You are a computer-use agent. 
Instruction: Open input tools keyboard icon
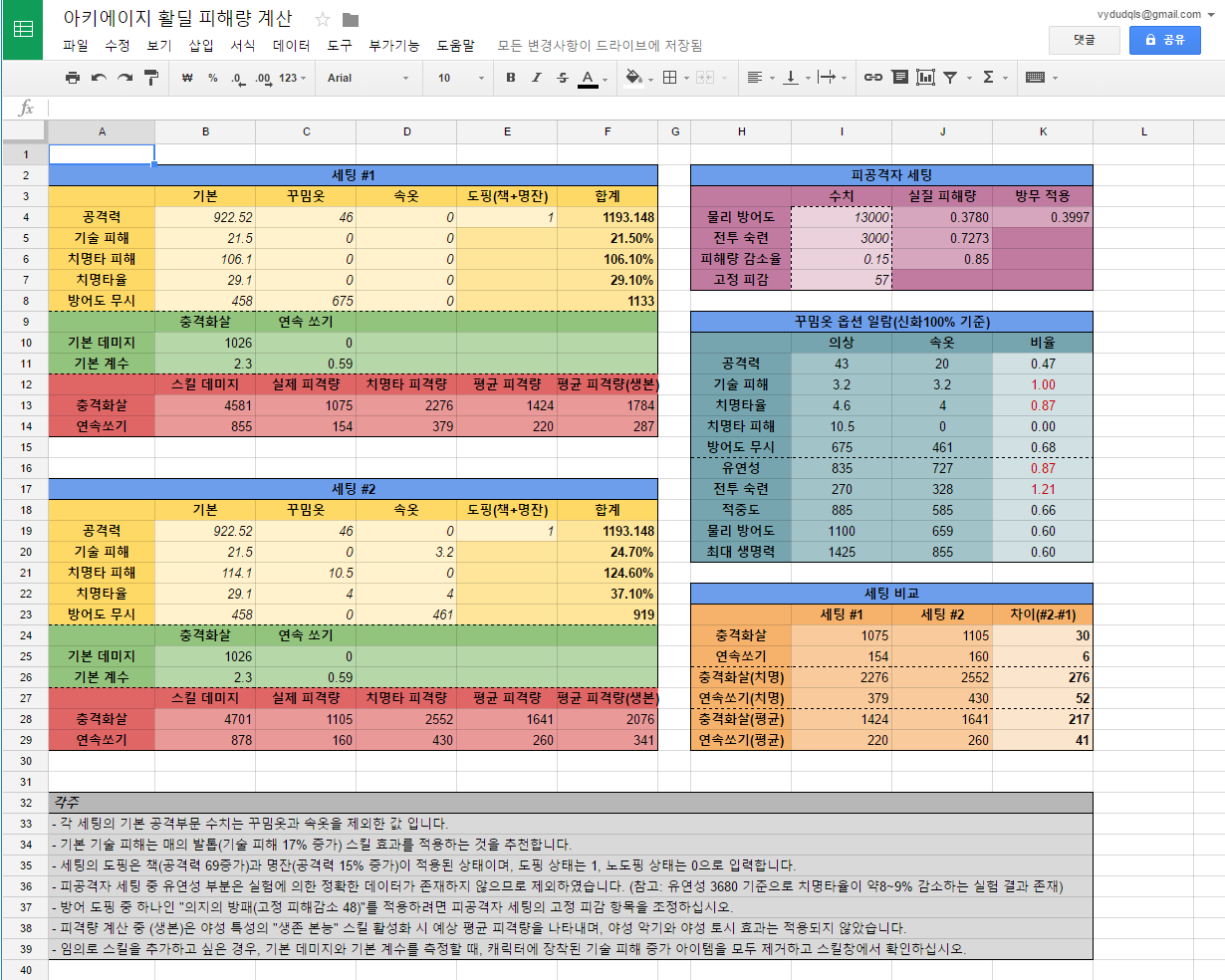pyautogui.click(x=1035, y=78)
